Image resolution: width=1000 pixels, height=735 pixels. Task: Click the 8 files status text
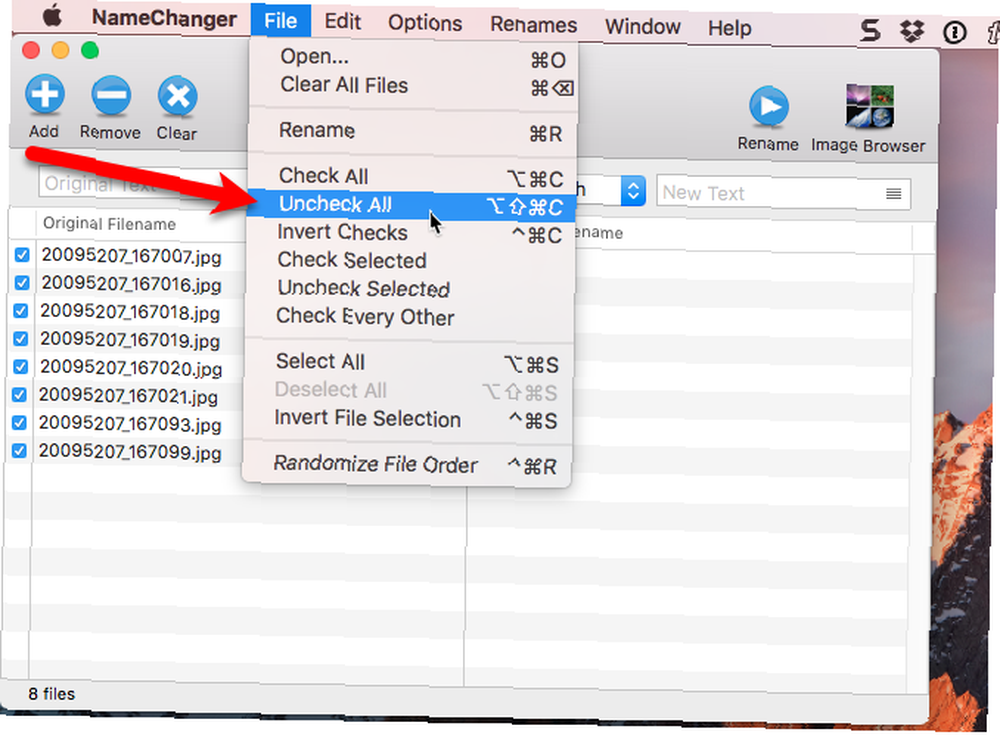51,694
